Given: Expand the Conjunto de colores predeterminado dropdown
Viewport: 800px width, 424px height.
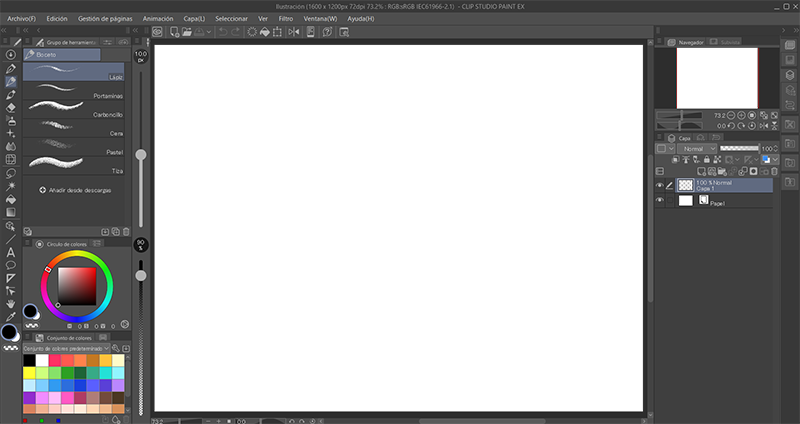Looking at the screenshot, I should (x=118, y=348).
